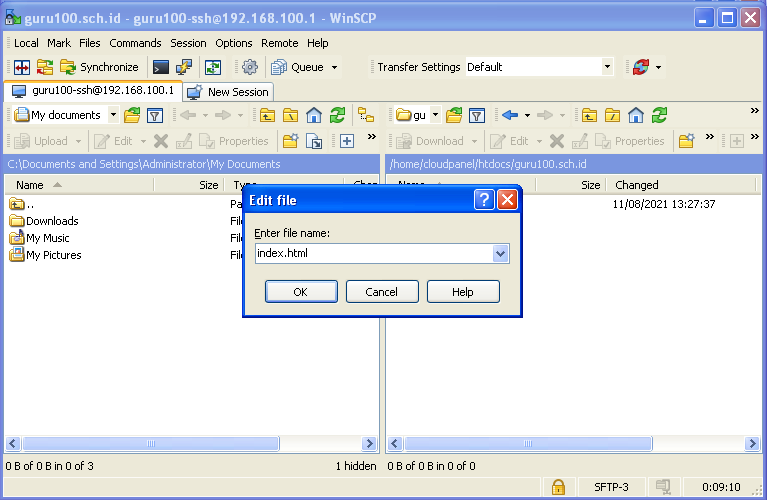The width and height of the screenshot is (767, 500).
Task: Open the Preferences gear icon
Action: (x=249, y=67)
